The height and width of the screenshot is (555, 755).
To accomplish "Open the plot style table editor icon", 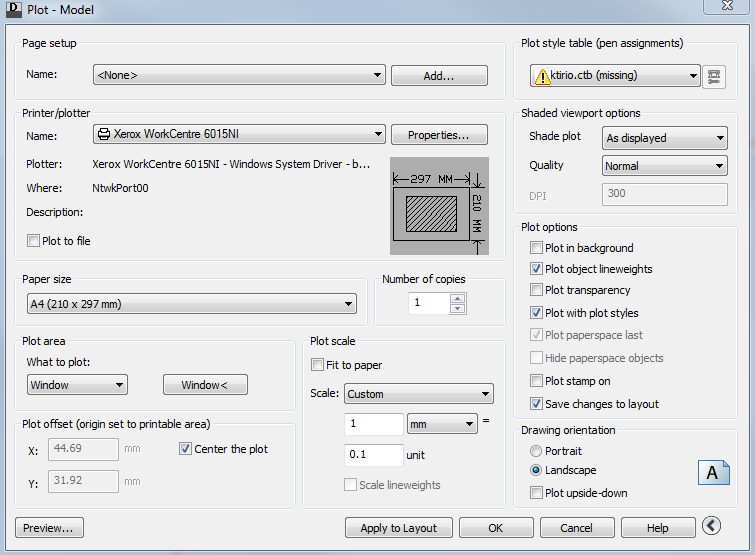I will pos(714,76).
